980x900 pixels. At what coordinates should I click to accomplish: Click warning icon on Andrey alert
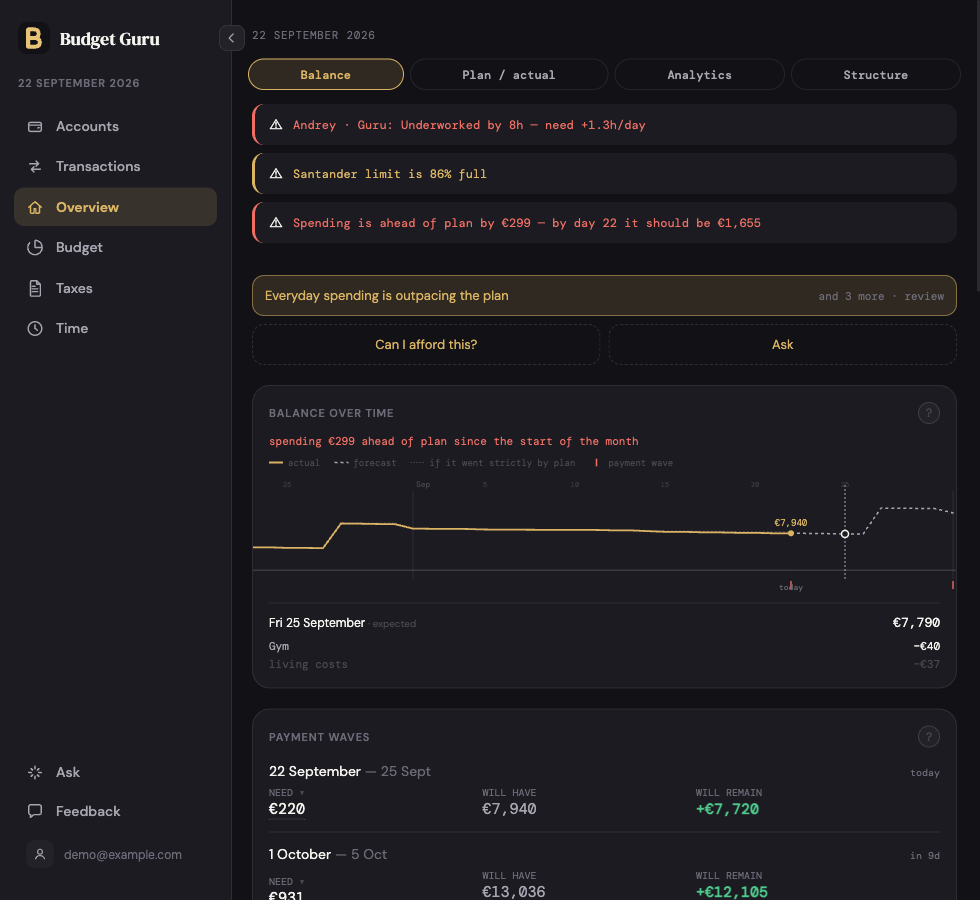276,124
